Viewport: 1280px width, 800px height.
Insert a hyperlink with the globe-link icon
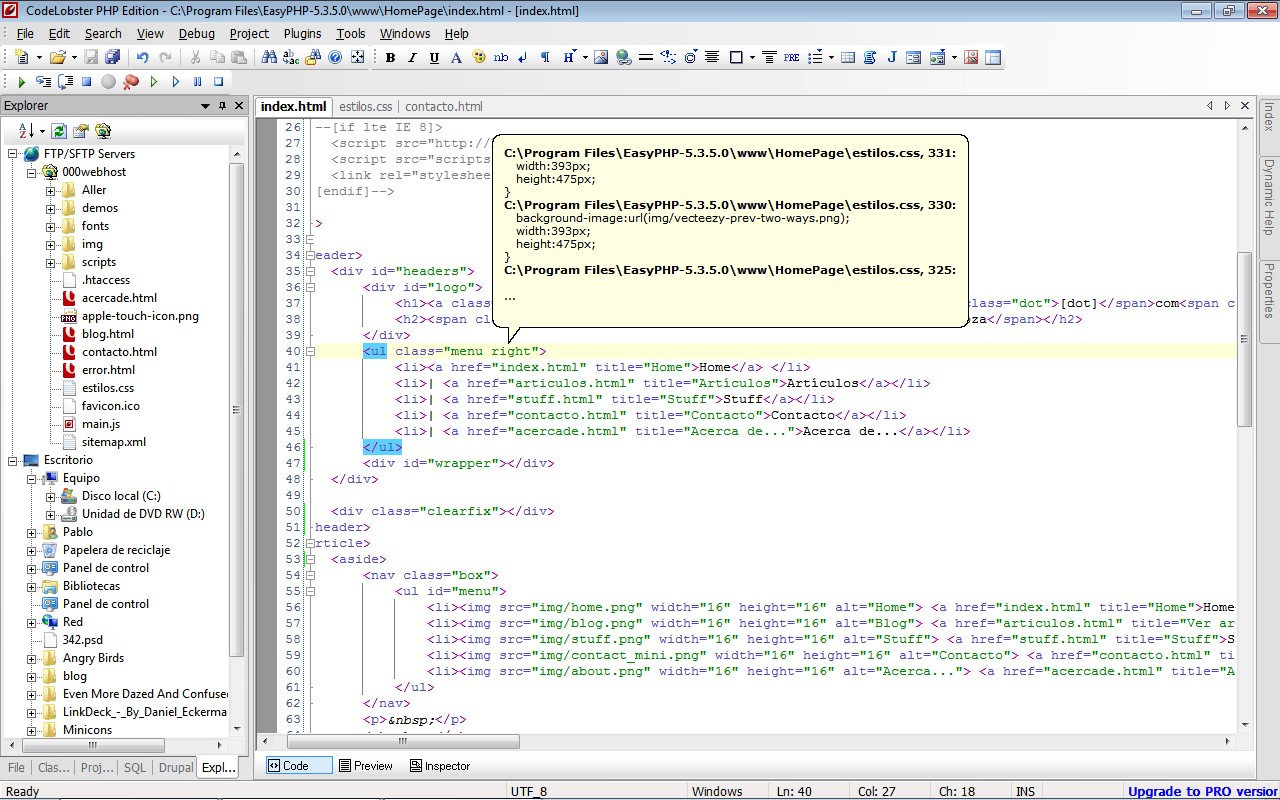622,57
